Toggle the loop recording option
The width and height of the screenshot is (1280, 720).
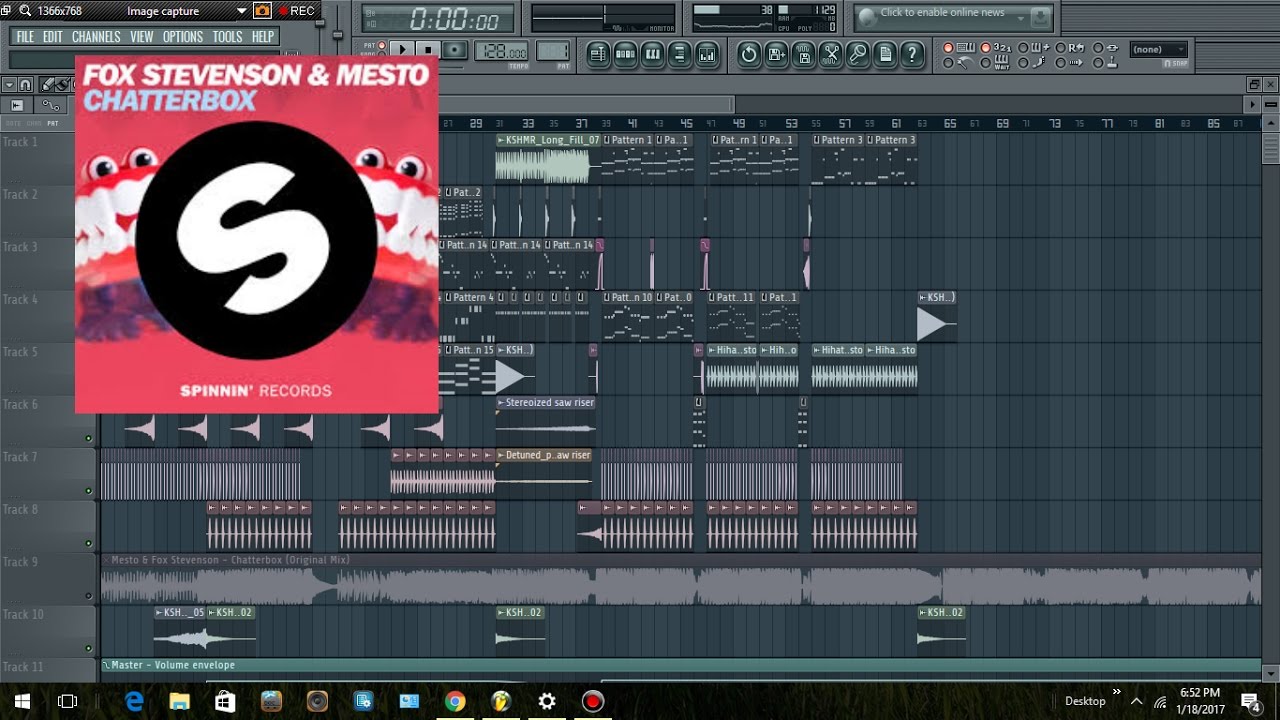(1070, 48)
